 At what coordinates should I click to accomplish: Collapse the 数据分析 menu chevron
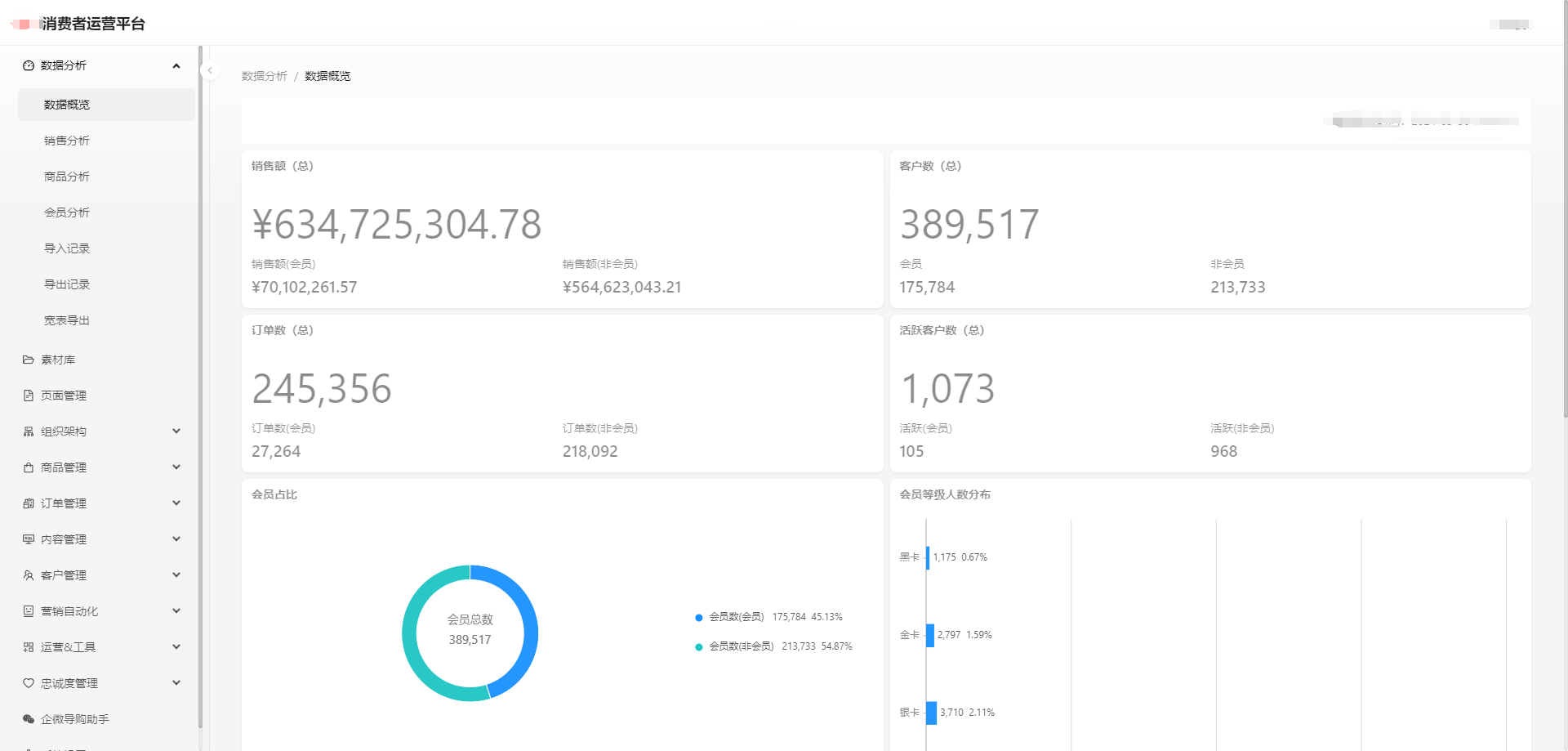pos(176,65)
